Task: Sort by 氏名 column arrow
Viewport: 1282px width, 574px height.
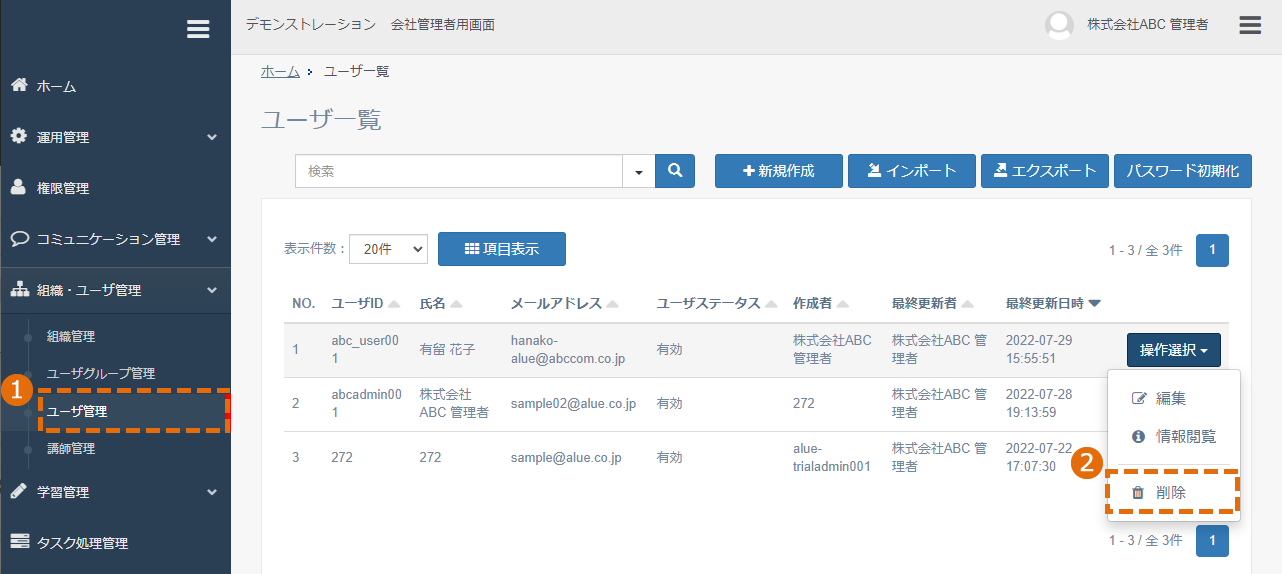Action: pos(456,304)
